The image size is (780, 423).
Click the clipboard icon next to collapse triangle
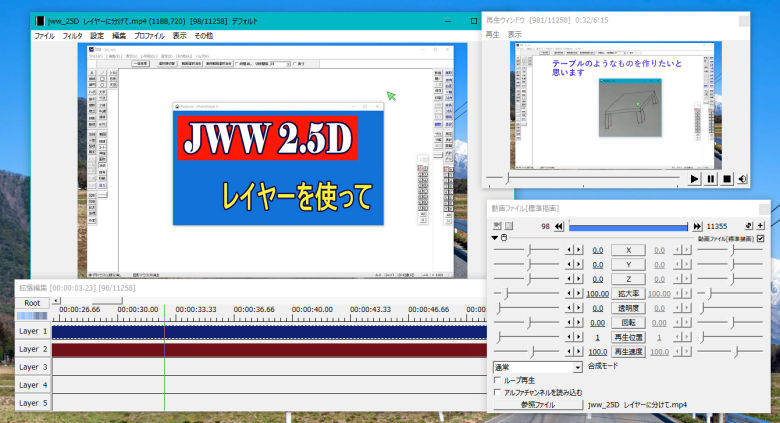click(x=504, y=238)
